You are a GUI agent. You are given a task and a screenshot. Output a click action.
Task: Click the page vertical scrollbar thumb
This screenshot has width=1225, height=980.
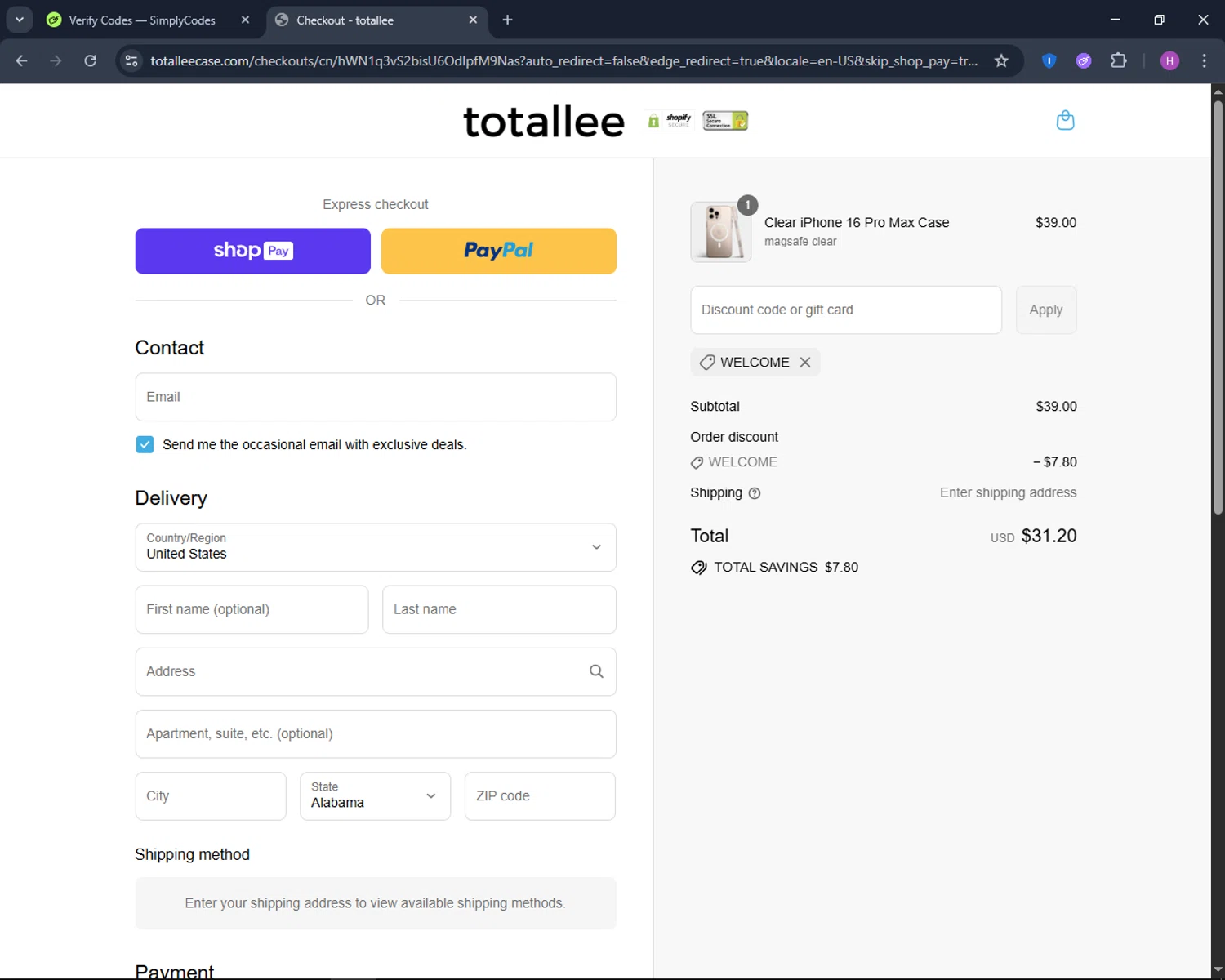pos(1218,306)
